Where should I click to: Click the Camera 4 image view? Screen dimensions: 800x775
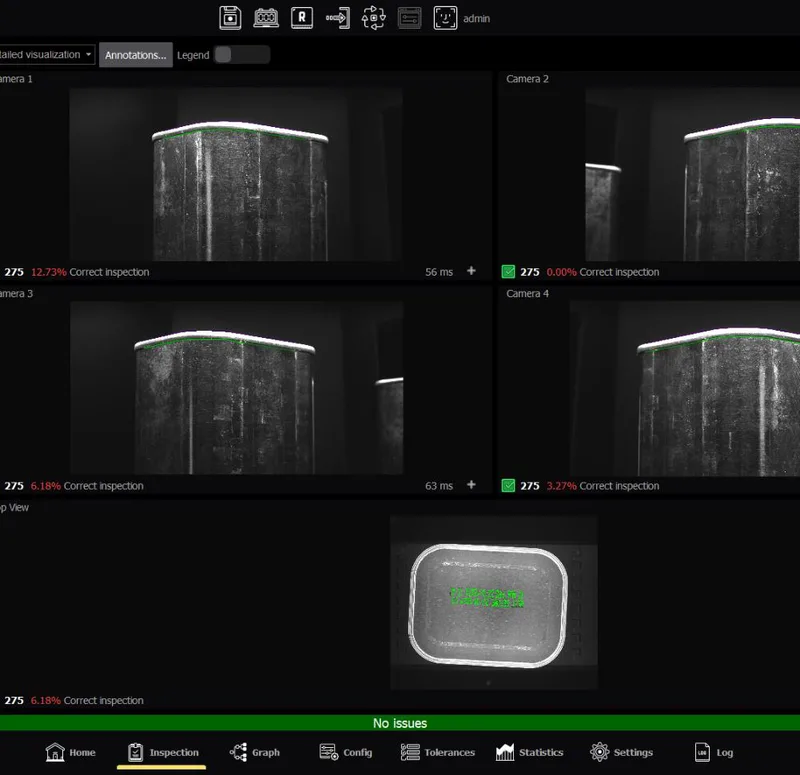[x=685, y=389]
